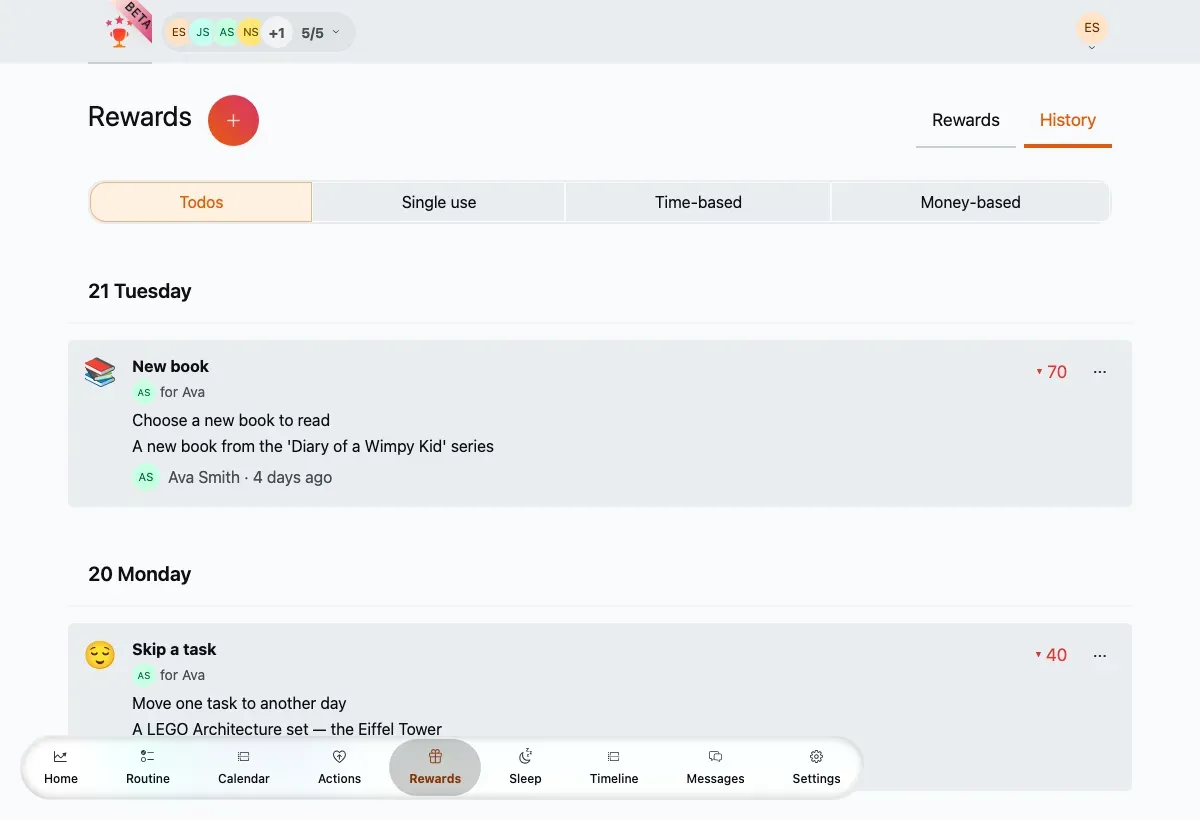The width and height of the screenshot is (1200, 820).
Task: Switch to the History tab
Action: coord(1068,121)
